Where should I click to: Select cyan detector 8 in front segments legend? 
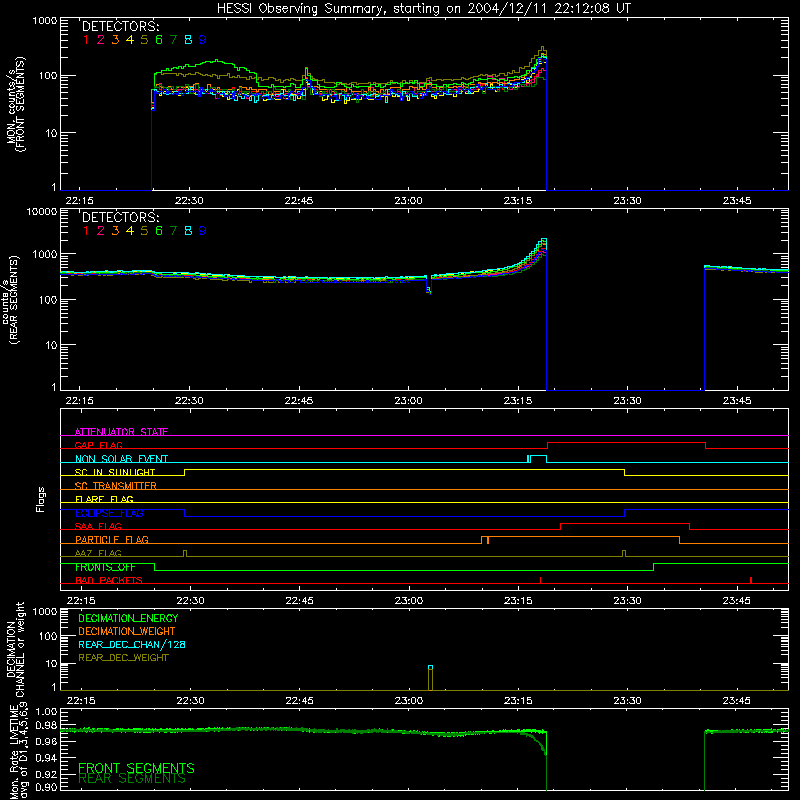click(188, 40)
